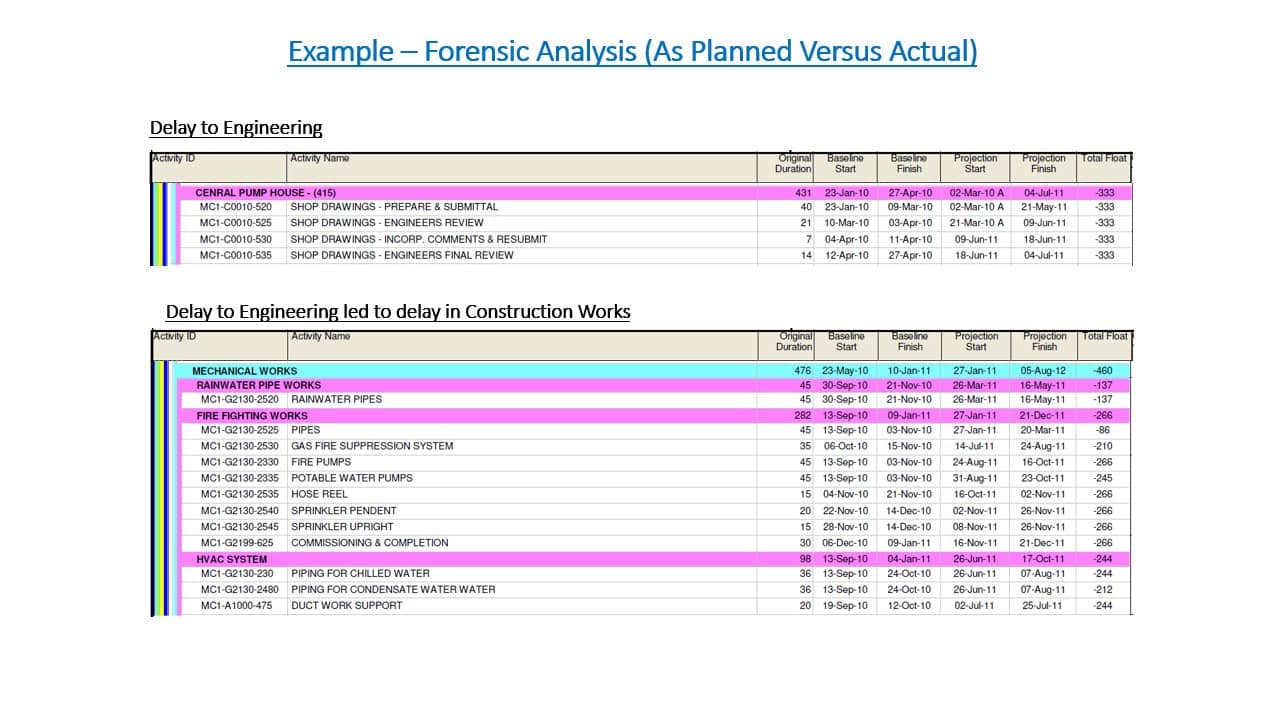The height and width of the screenshot is (720, 1280).
Task: Click activity 'POTABLE WATER PUMPS'
Action: click(x=352, y=478)
